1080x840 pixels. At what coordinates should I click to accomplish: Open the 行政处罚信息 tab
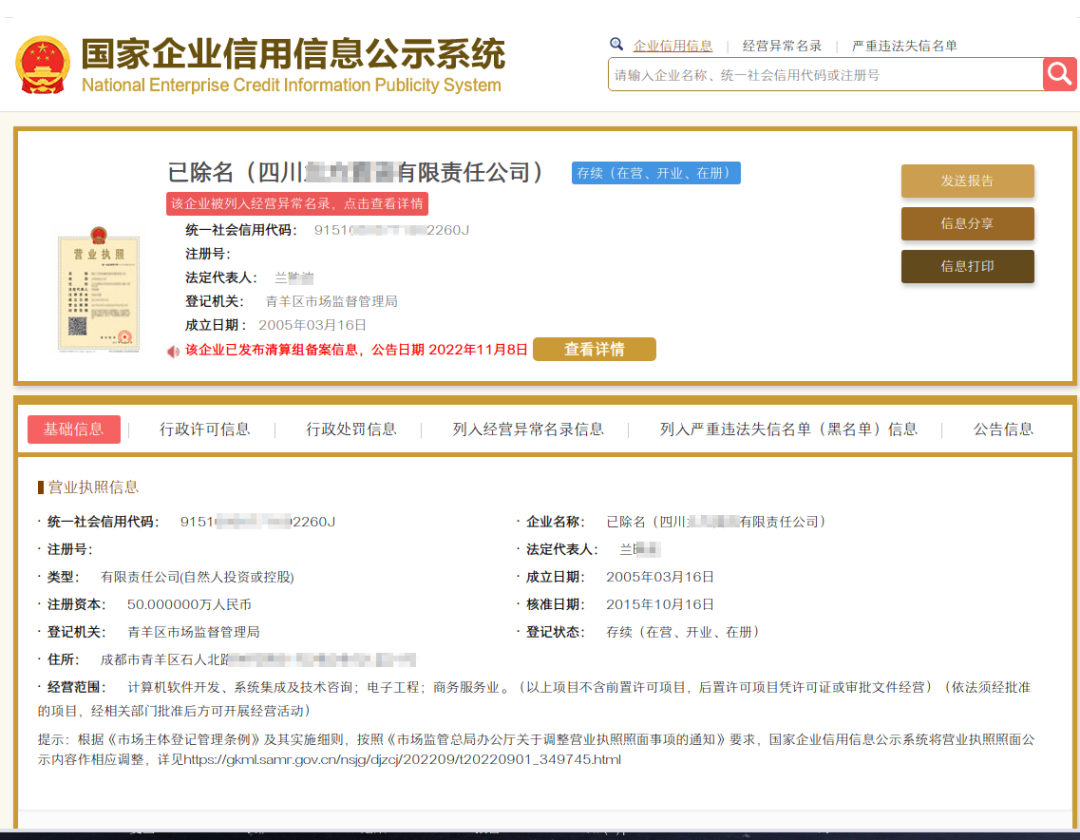351,429
